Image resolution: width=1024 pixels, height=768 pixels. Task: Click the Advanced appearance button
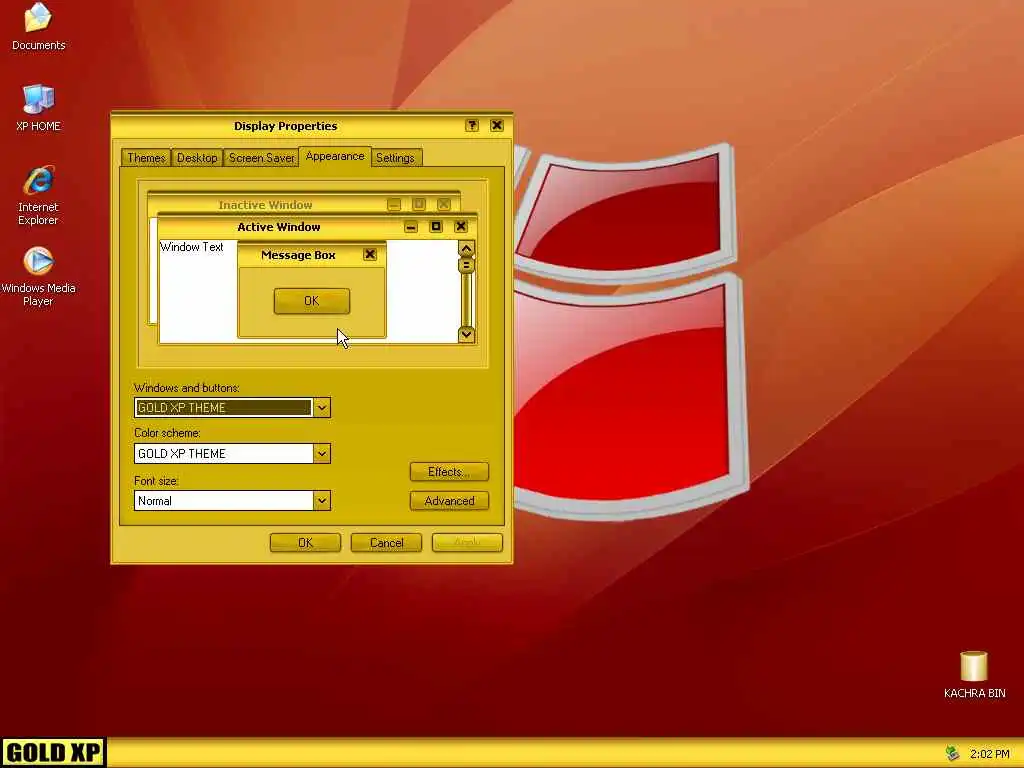click(x=449, y=501)
